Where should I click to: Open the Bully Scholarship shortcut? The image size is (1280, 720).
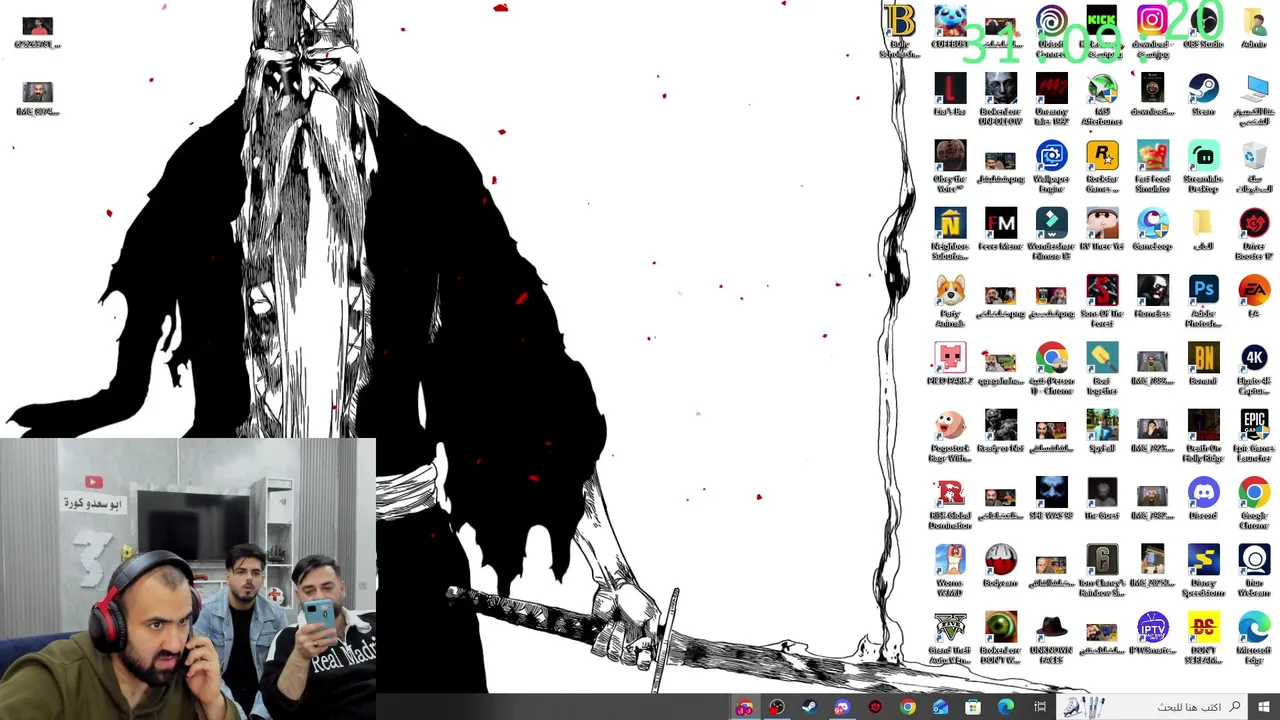point(899,30)
